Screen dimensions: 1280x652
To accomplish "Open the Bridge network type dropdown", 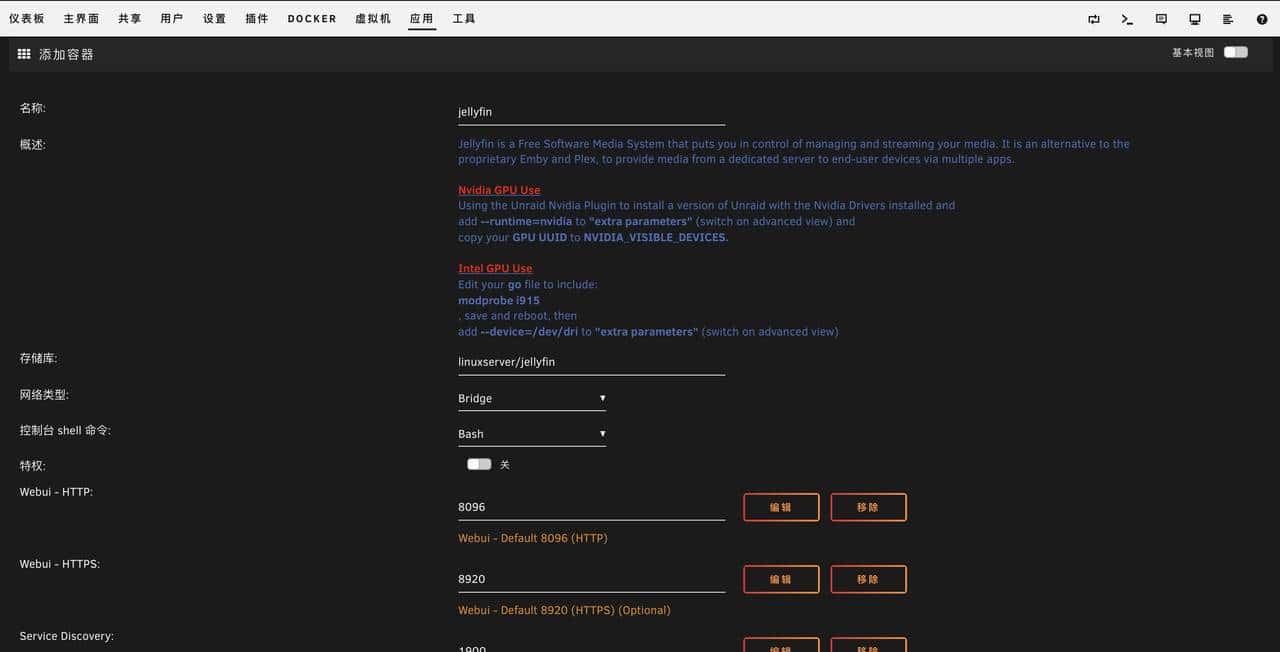I will 530,398.
